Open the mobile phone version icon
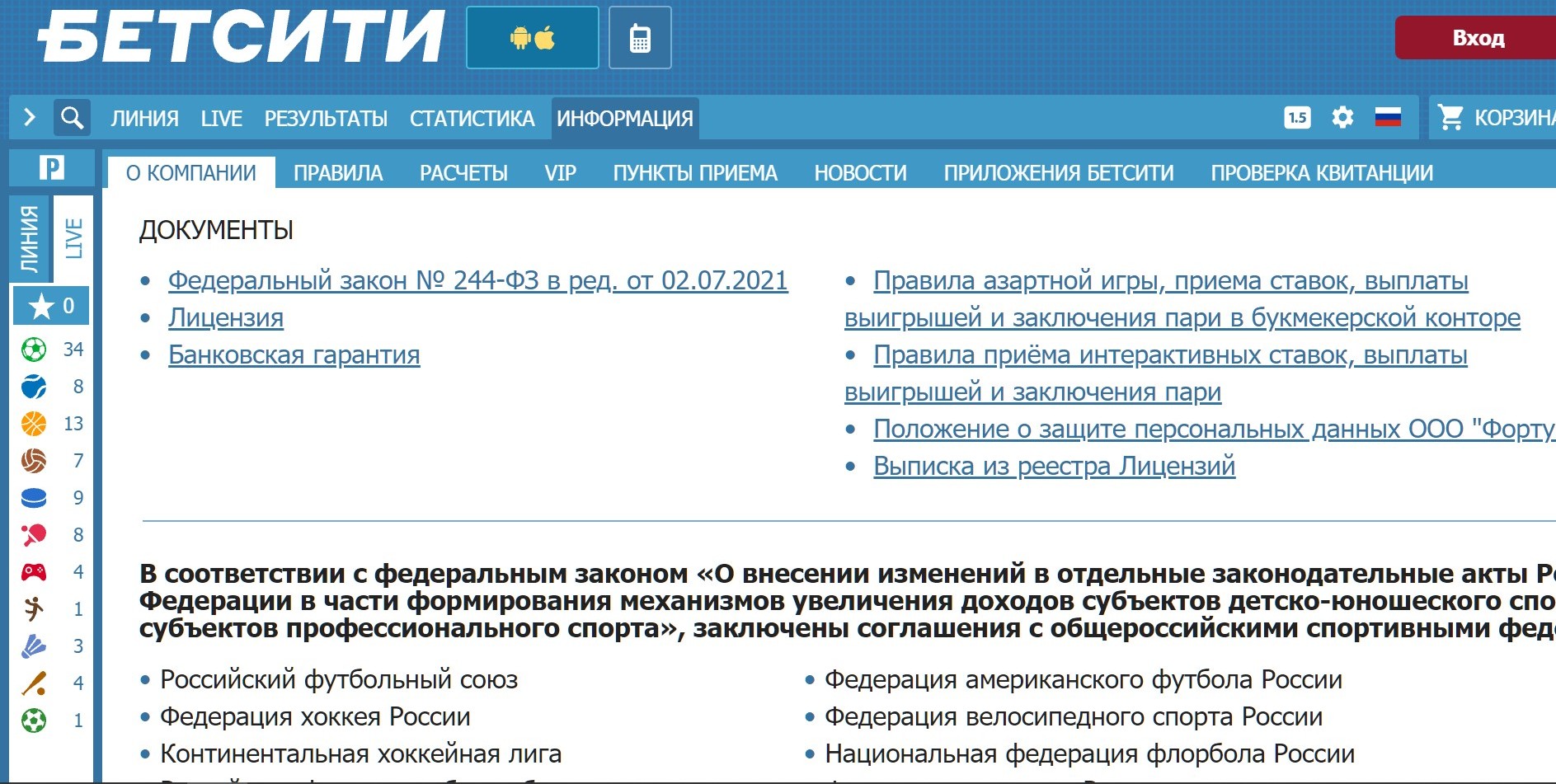The height and width of the screenshot is (784, 1556). pyautogui.click(x=640, y=38)
